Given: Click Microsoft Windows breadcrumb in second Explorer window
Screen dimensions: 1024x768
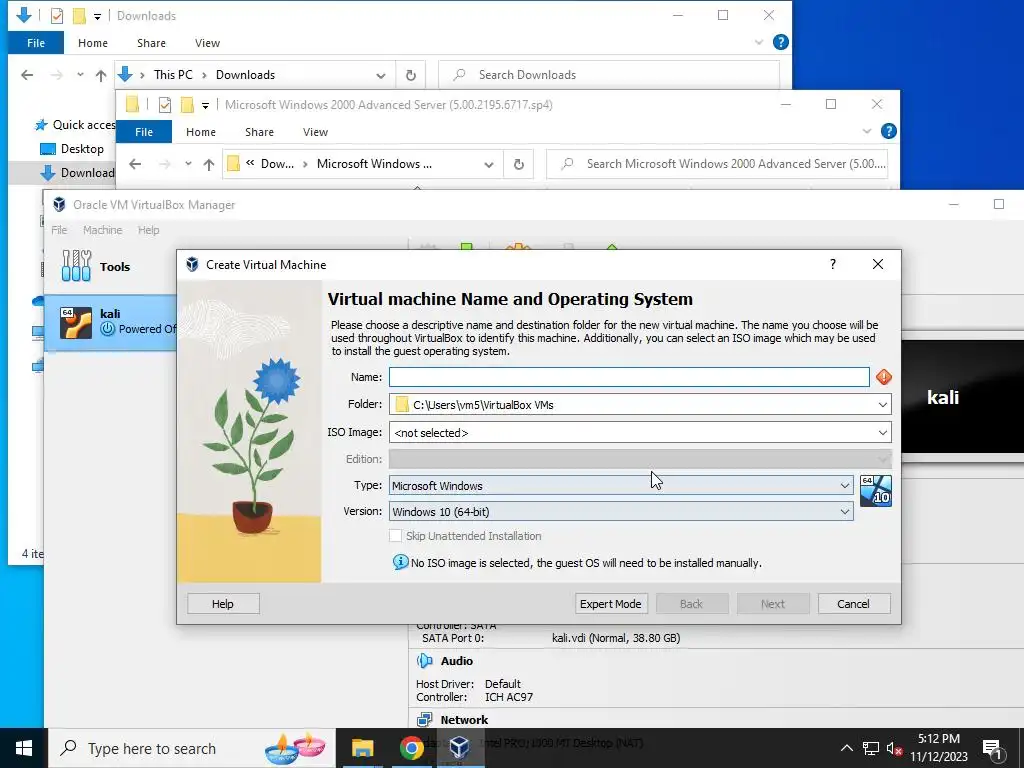Looking at the screenshot, I should click(374, 164).
